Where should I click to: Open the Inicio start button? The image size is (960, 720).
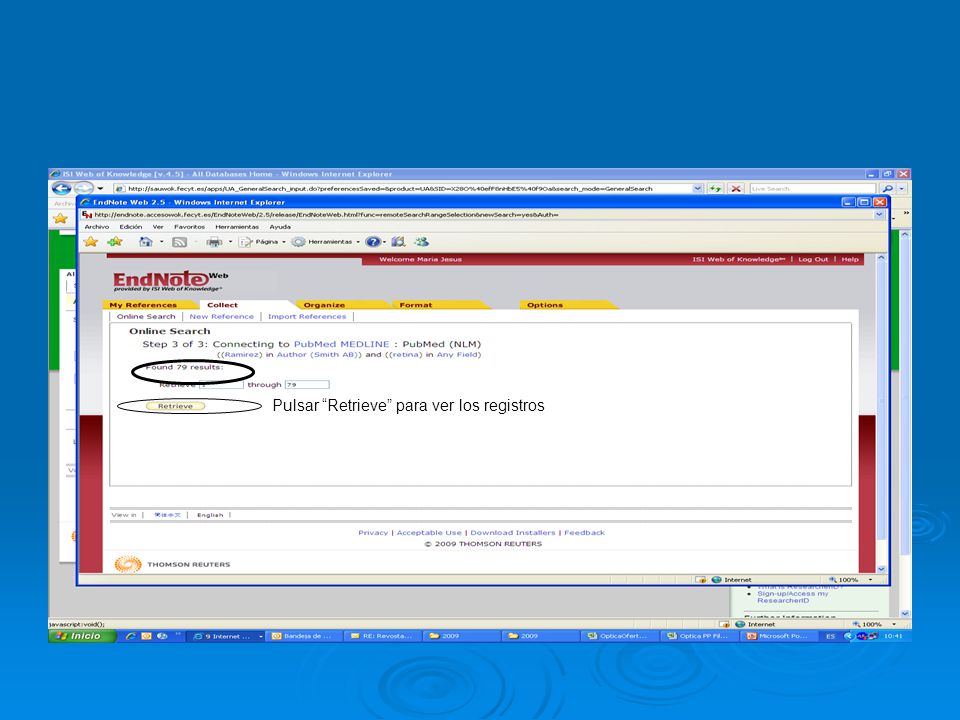(82, 636)
